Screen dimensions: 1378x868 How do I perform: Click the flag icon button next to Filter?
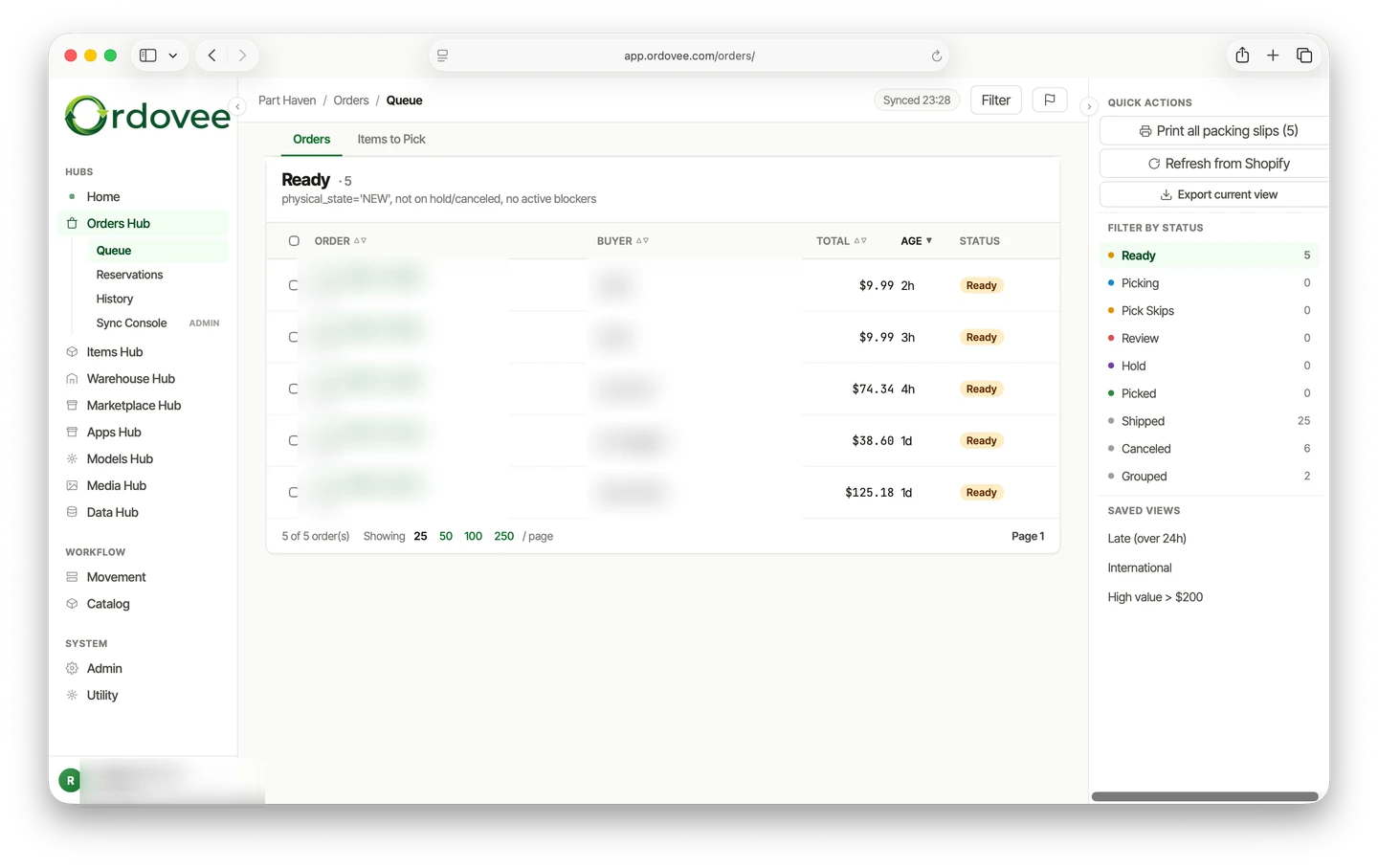click(x=1050, y=100)
